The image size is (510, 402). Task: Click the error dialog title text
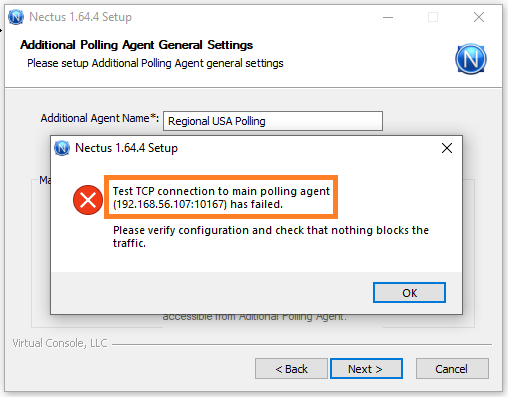click(x=126, y=148)
